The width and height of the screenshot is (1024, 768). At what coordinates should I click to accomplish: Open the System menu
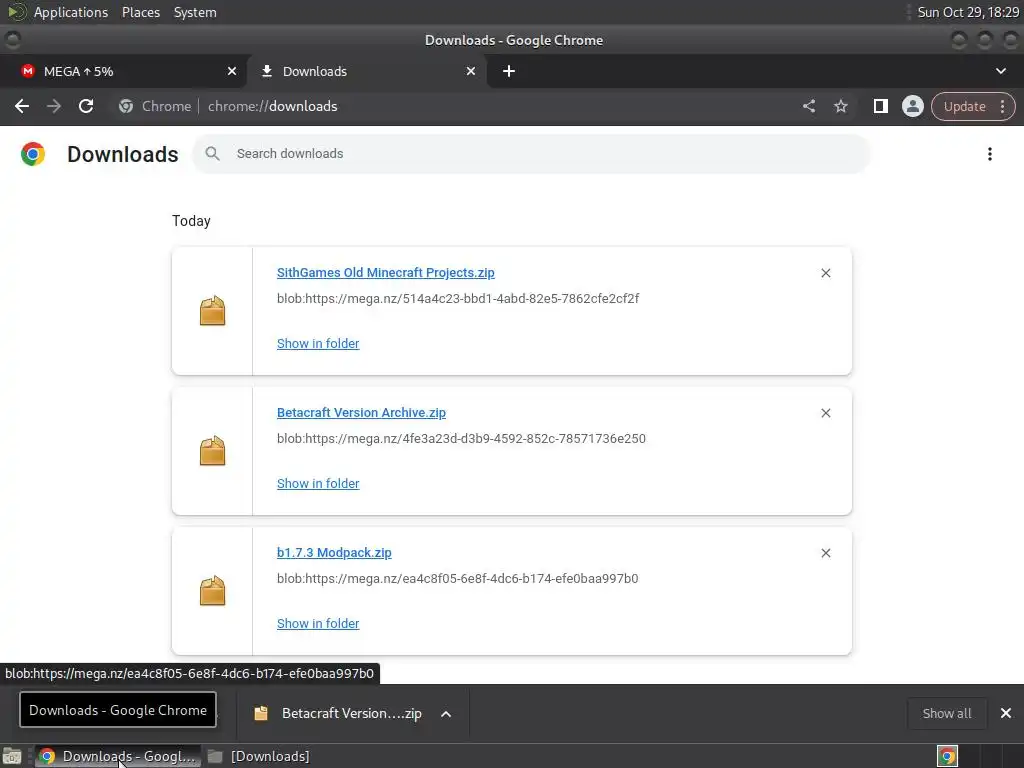[195, 12]
